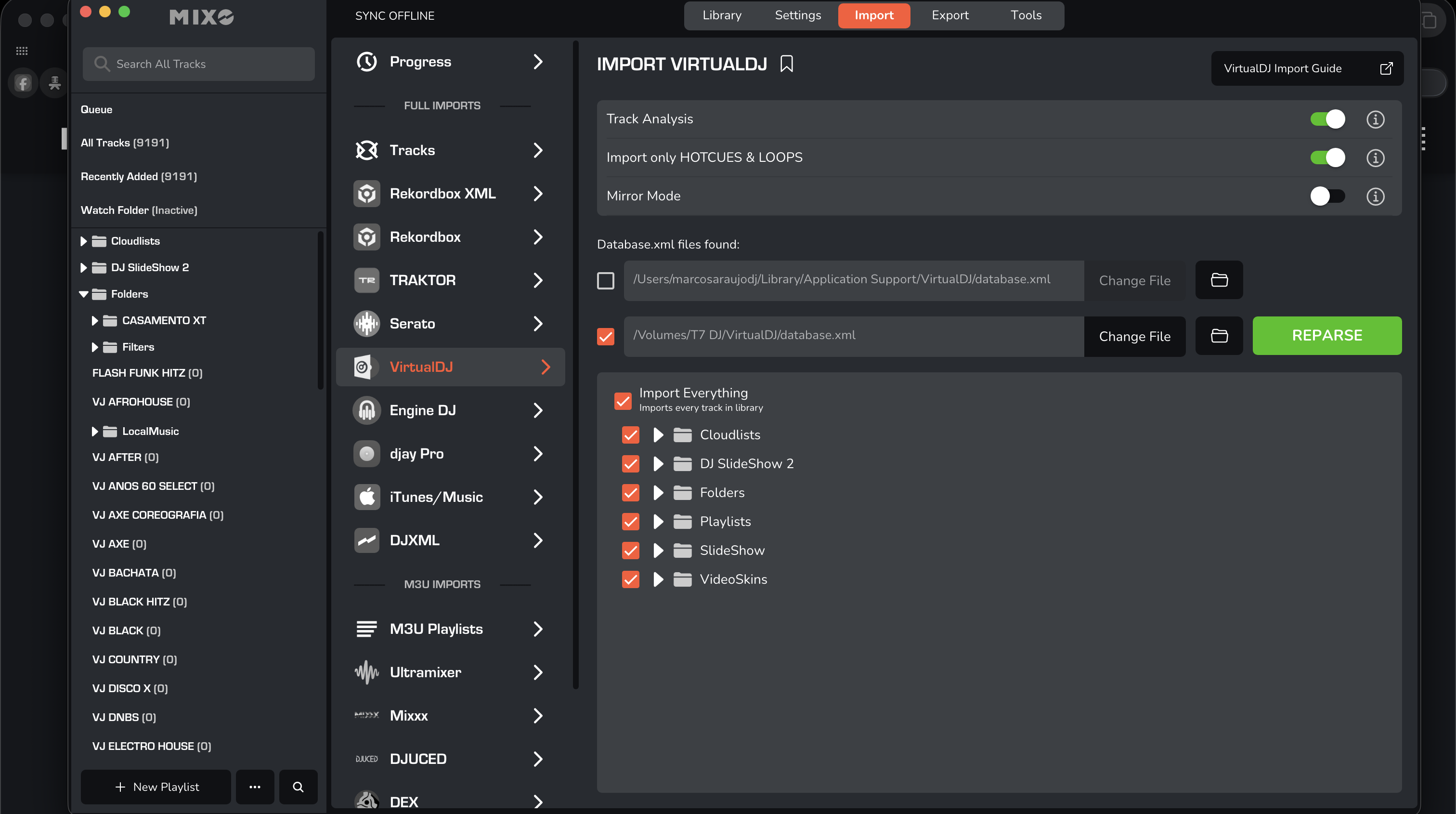Expand SlideShow in the import list

click(658, 551)
